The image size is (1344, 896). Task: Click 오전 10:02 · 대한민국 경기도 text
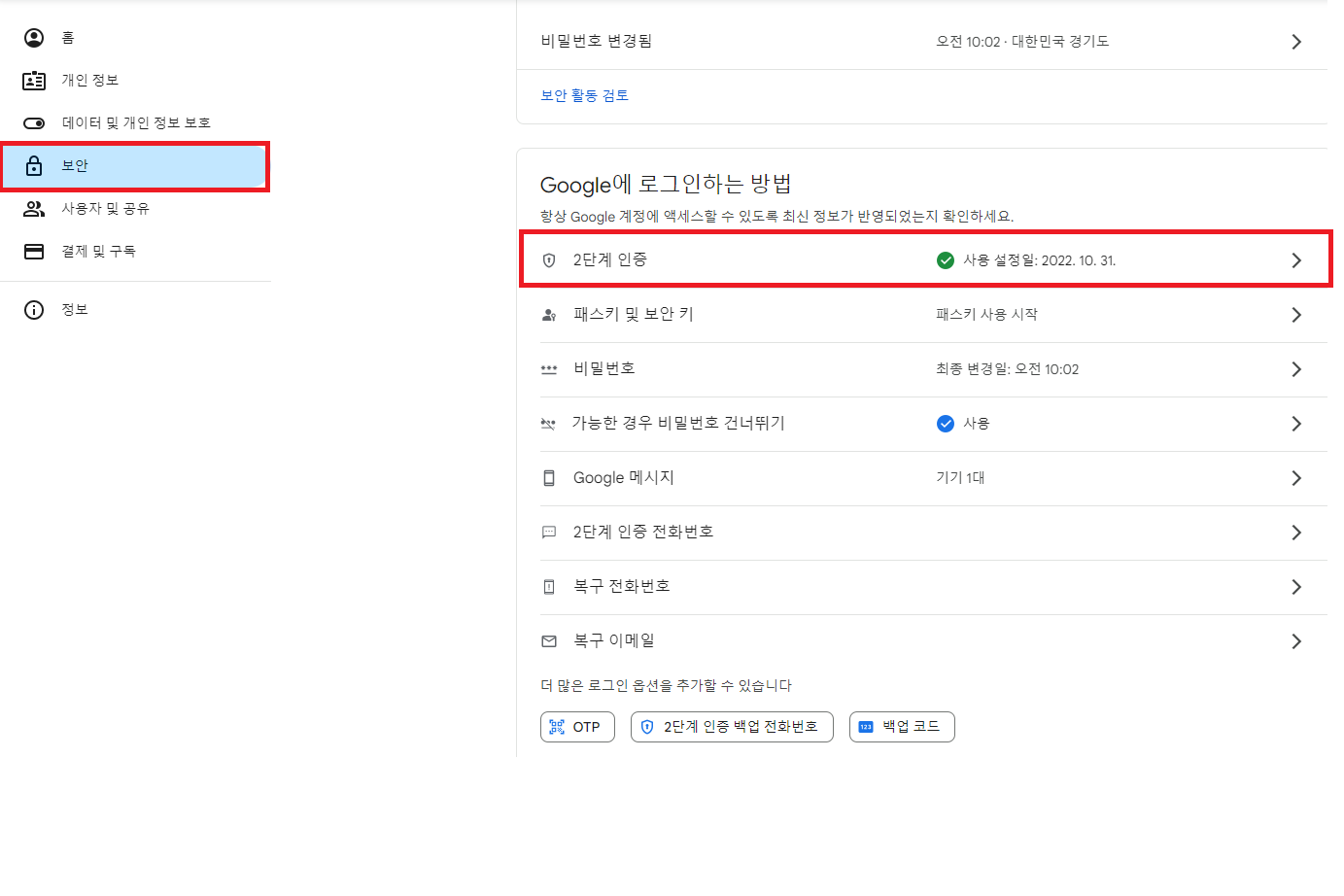click(x=1022, y=42)
